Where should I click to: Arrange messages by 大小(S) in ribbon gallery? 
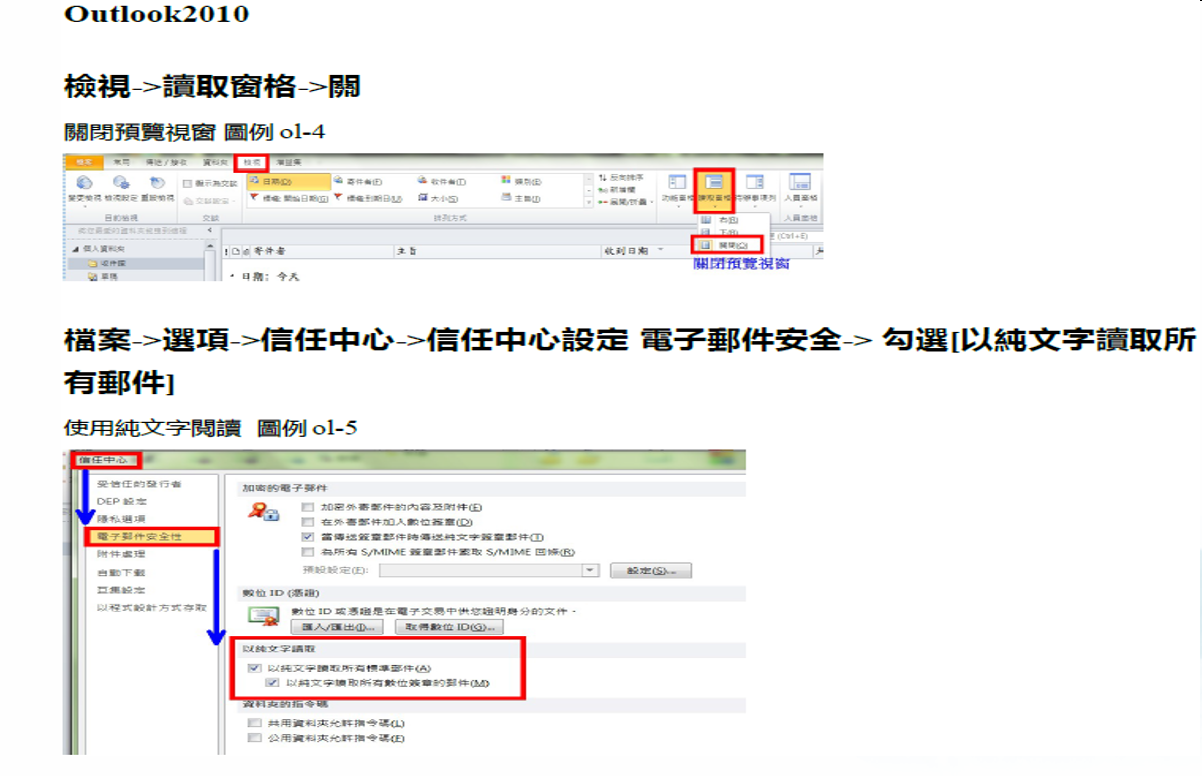pos(440,199)
